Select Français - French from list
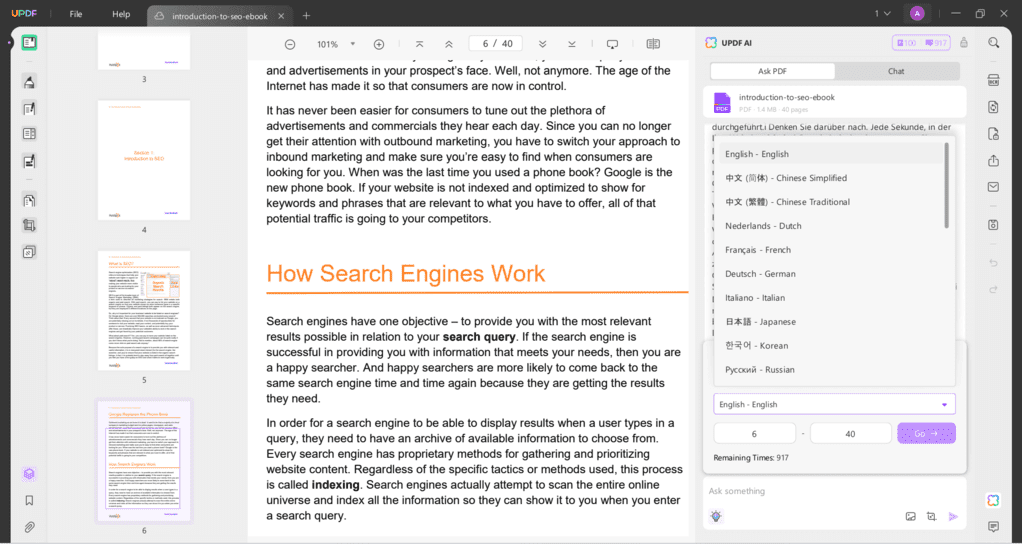Viewport: 1022px width, 544px height. click(x=758, y=250)
